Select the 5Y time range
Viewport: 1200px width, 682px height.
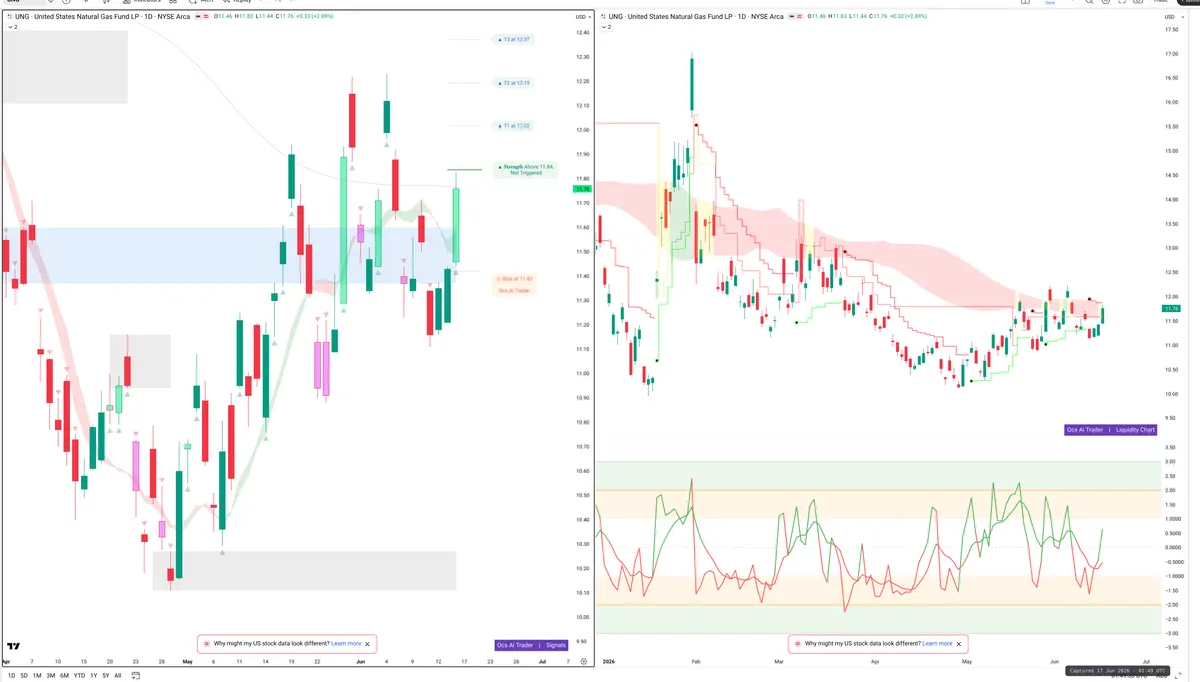click(105, 676)
